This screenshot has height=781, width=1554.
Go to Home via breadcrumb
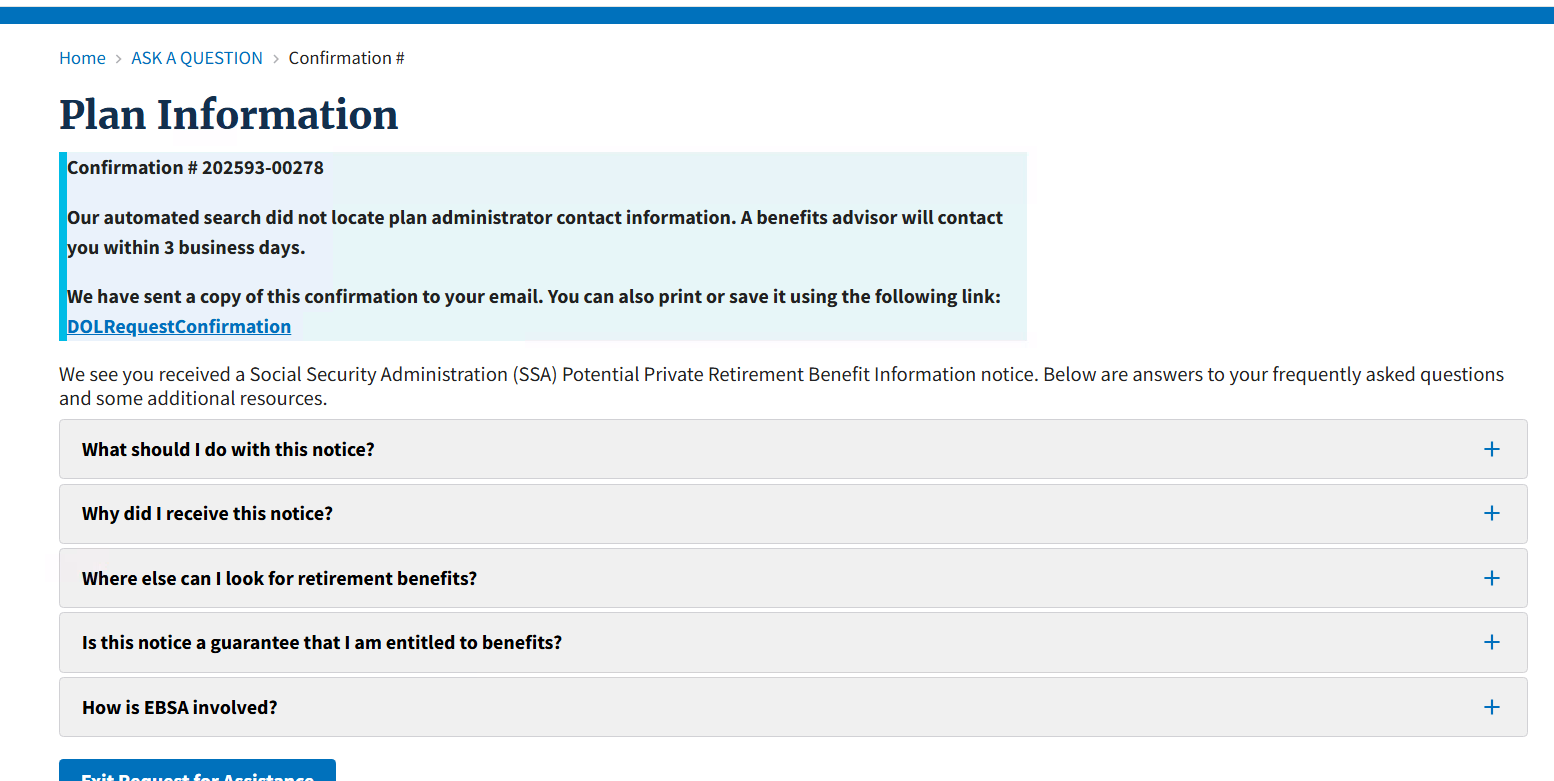82,58
